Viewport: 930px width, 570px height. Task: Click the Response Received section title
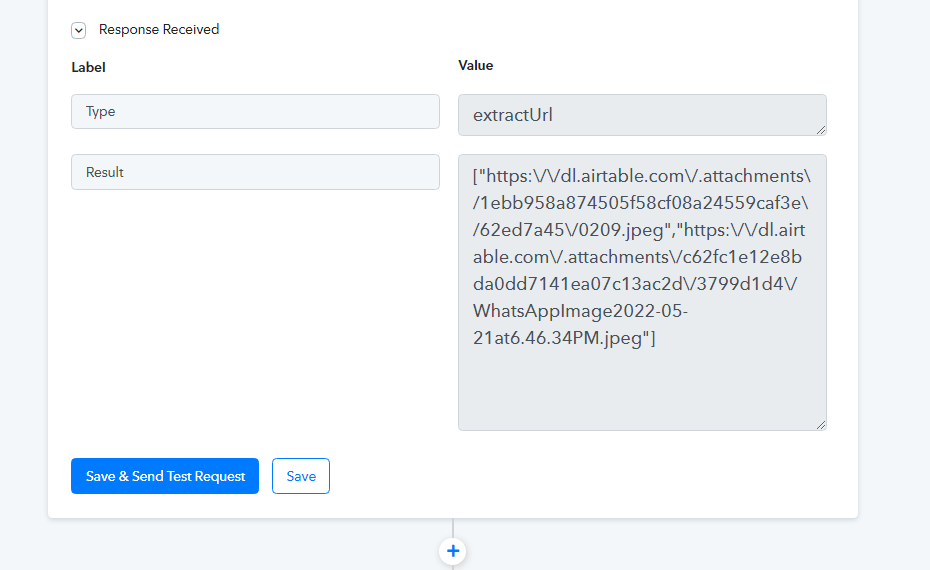pos(159,30)
